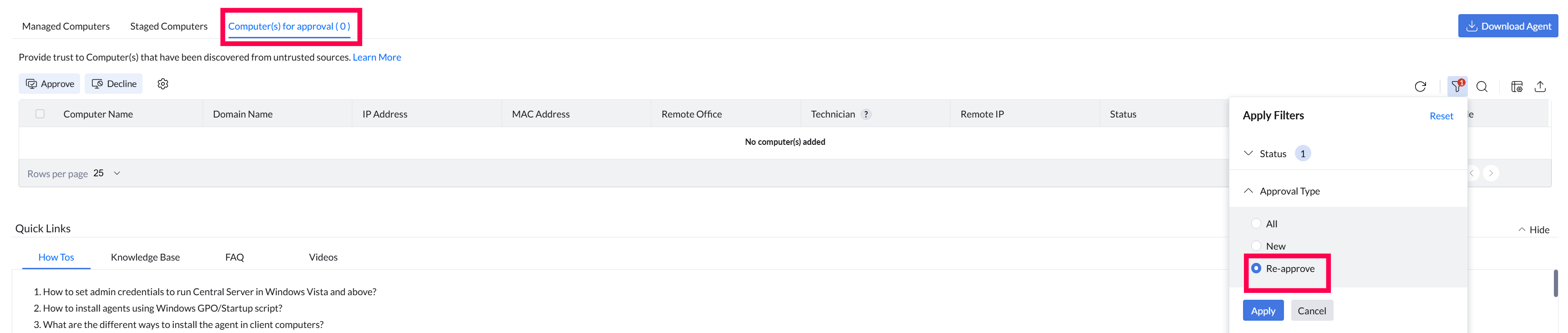
Task: Open the Knowledge Base tab
Action: [145, 257]
